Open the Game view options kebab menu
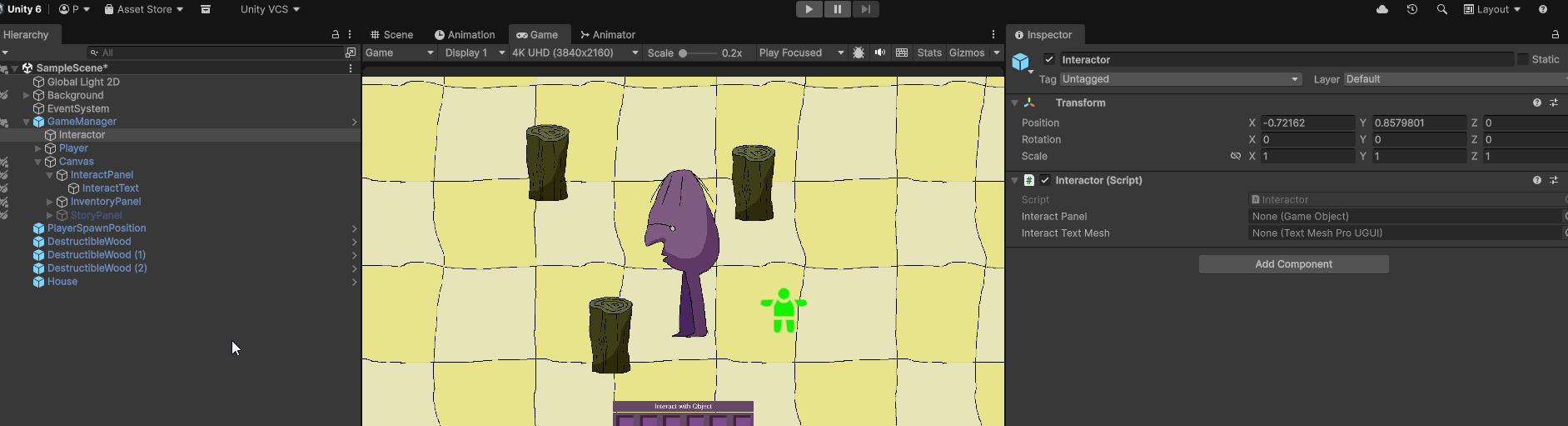Screen dimensions: 1568x426 click(x=993, y=35)
